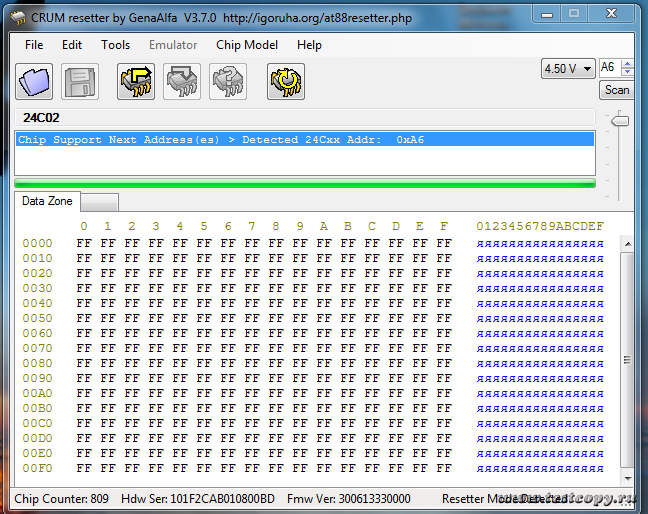648x514 pixels.
Task: Click the Read chip icon
Action: coord(136,81)
